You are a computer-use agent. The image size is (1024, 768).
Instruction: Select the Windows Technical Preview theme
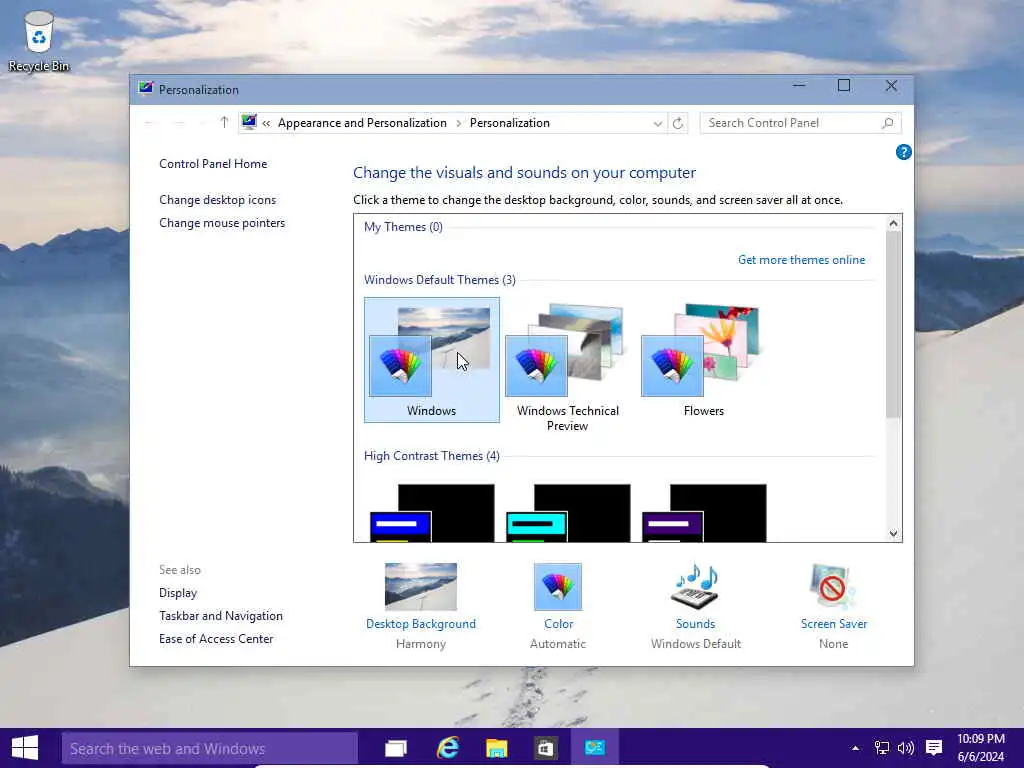click(568, 366)
